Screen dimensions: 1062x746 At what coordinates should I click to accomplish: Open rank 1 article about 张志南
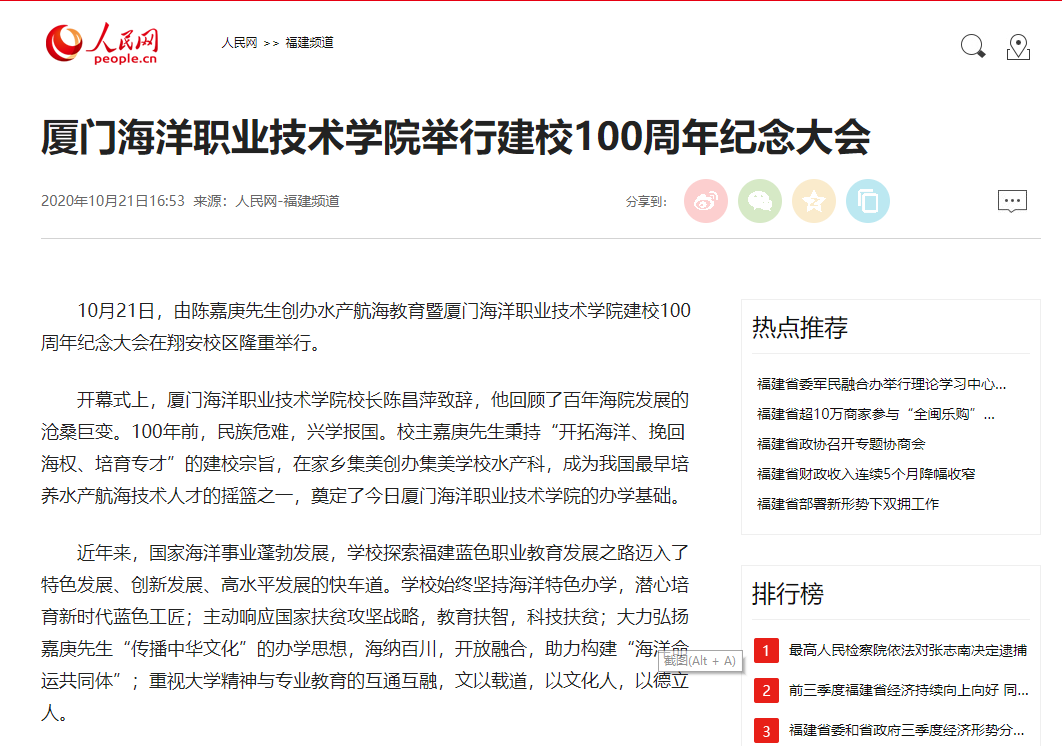pos(907,651)
